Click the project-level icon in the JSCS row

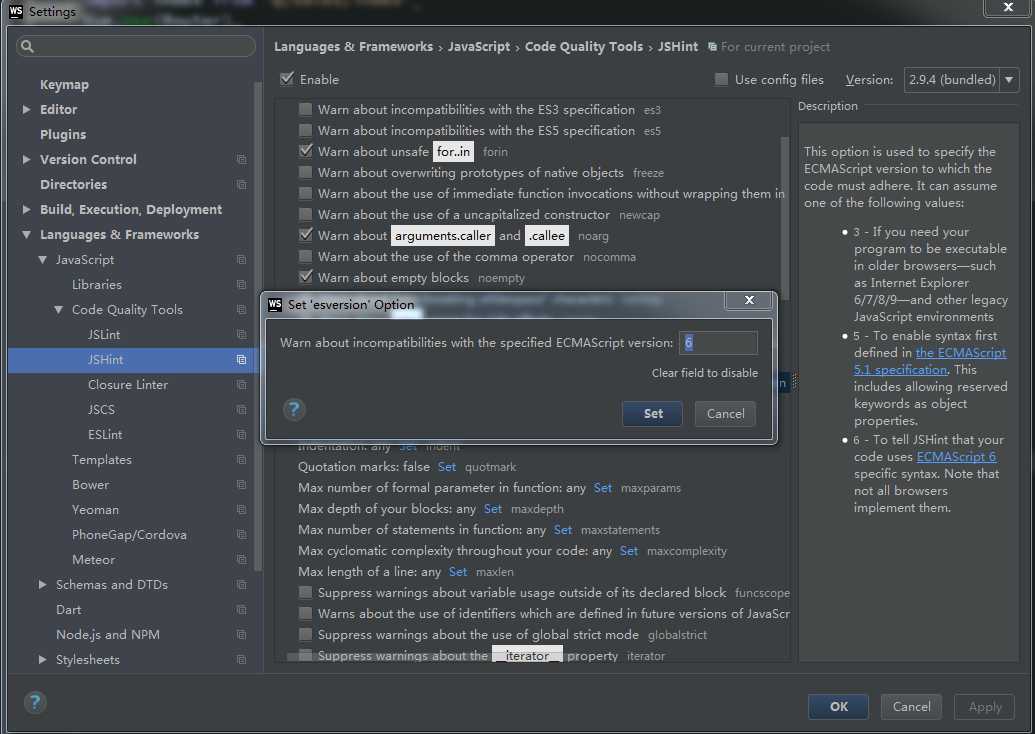point(242,410)
